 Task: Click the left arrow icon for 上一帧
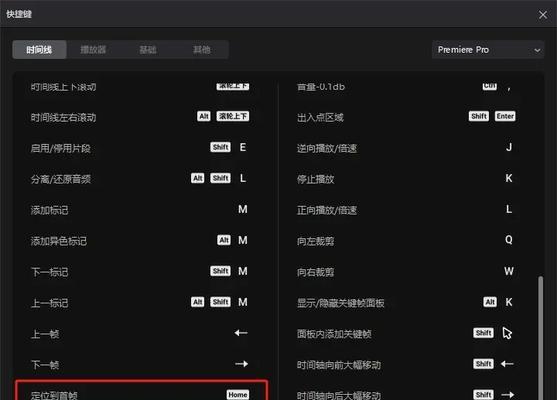pos(241,333)
